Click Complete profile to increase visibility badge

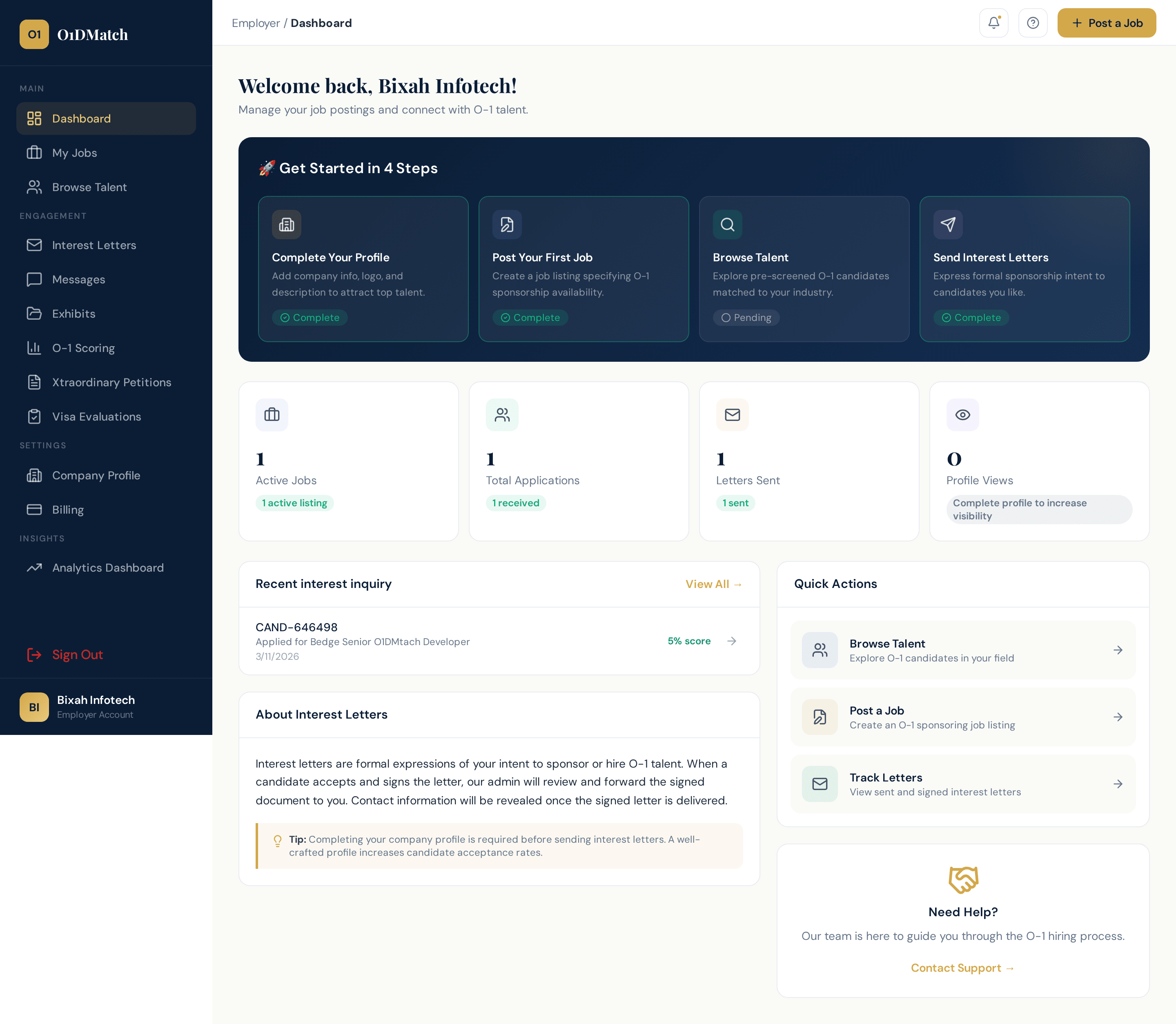click(1040, 509)
